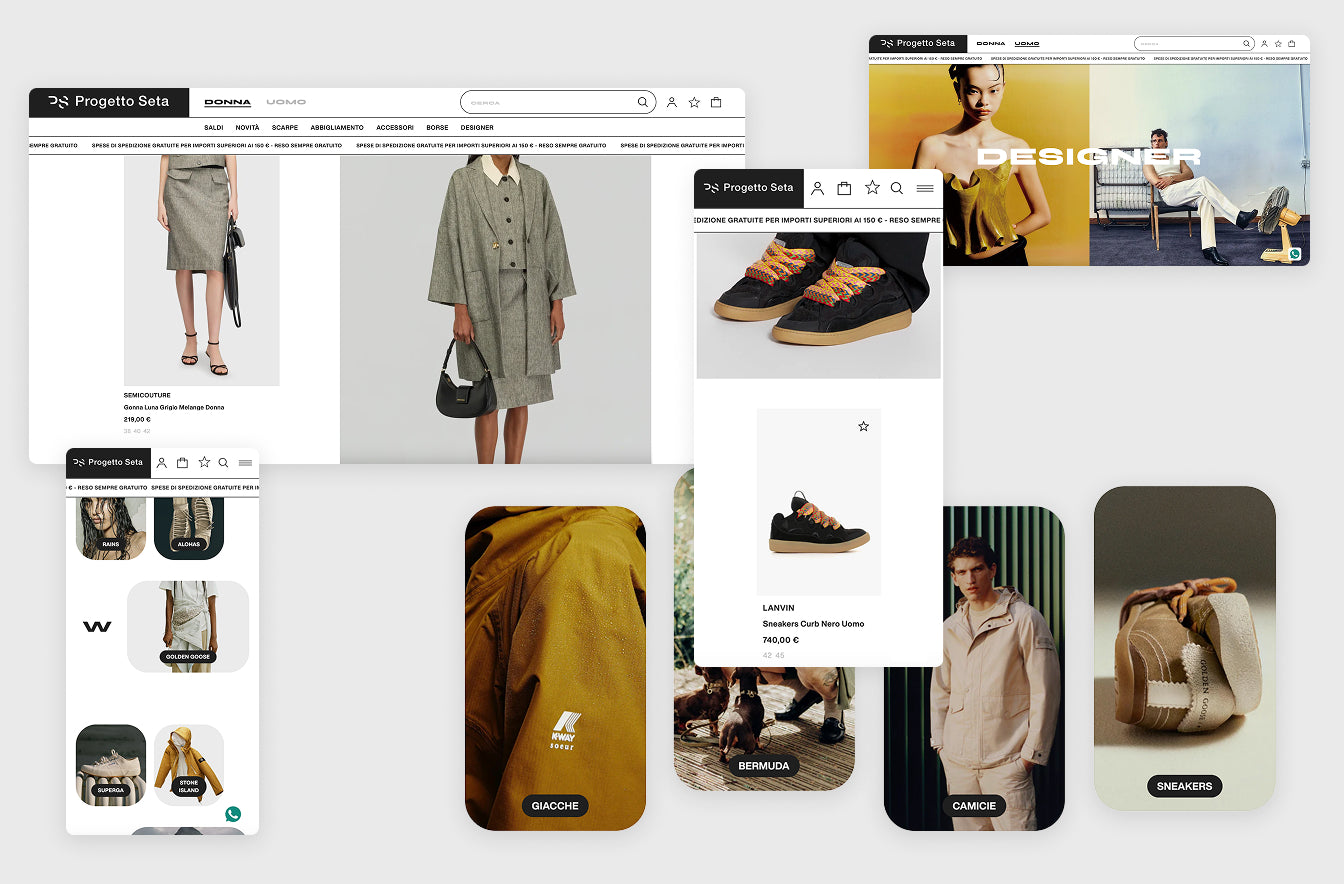
Task: Click header star icon in Lanvin mobile view
Action: coord(872,187)
